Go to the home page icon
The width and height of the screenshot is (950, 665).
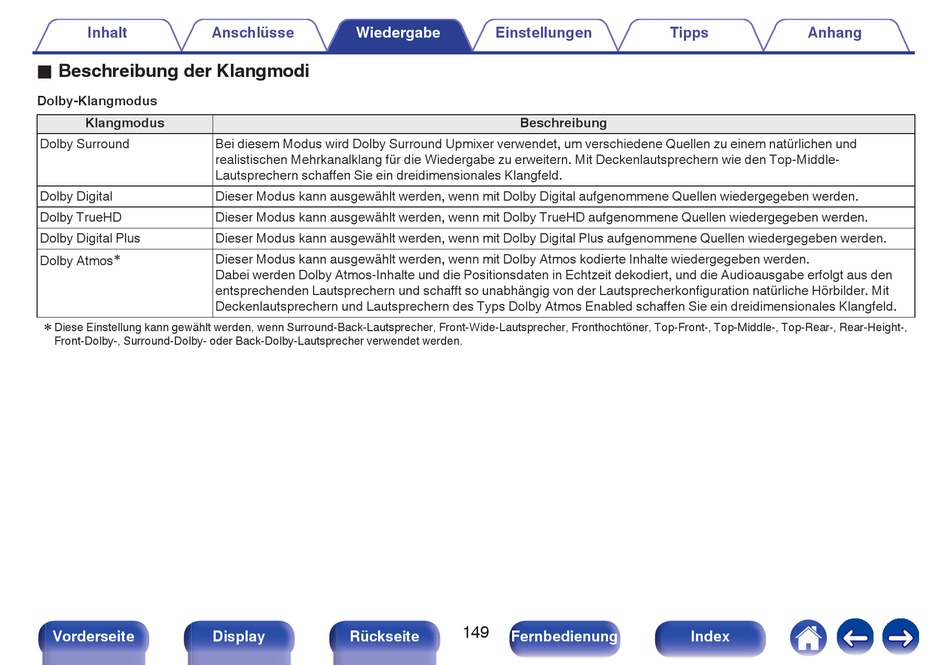(808, 637)
